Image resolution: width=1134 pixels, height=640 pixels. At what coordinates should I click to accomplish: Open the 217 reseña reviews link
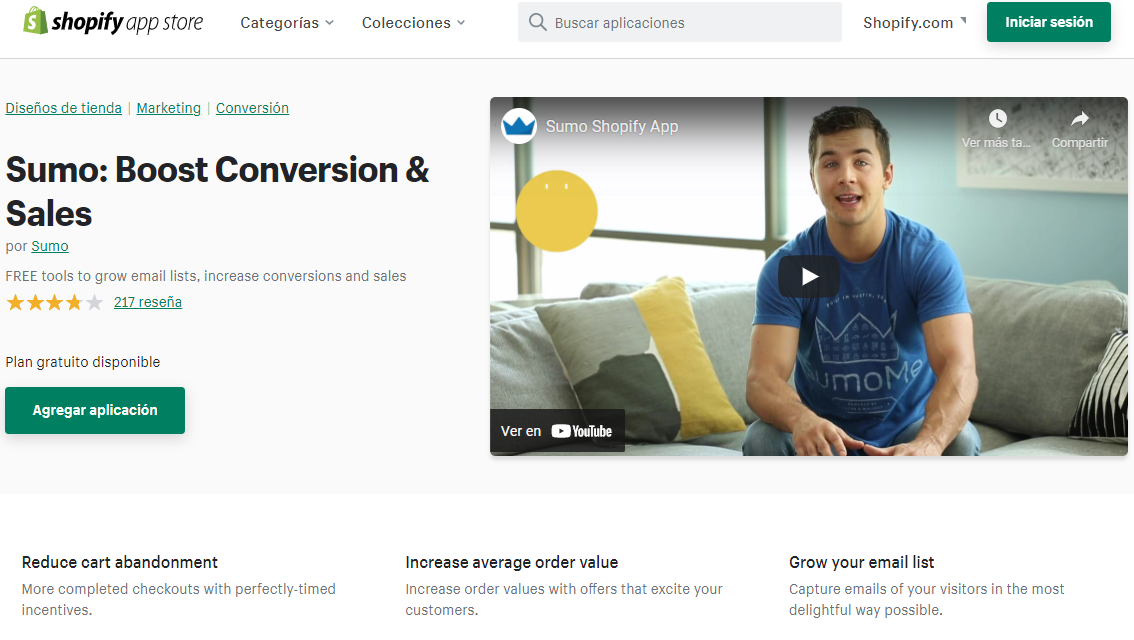[148, 302]
